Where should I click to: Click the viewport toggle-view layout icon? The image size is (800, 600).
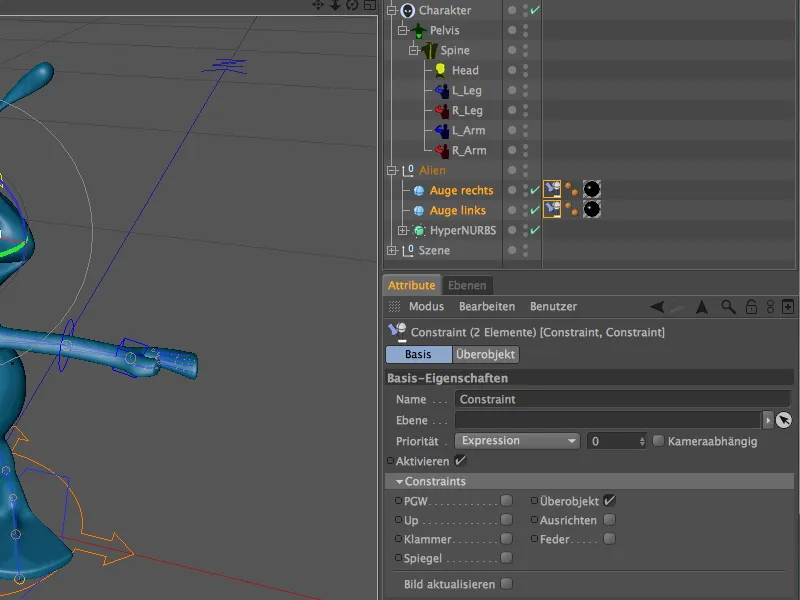370,5
